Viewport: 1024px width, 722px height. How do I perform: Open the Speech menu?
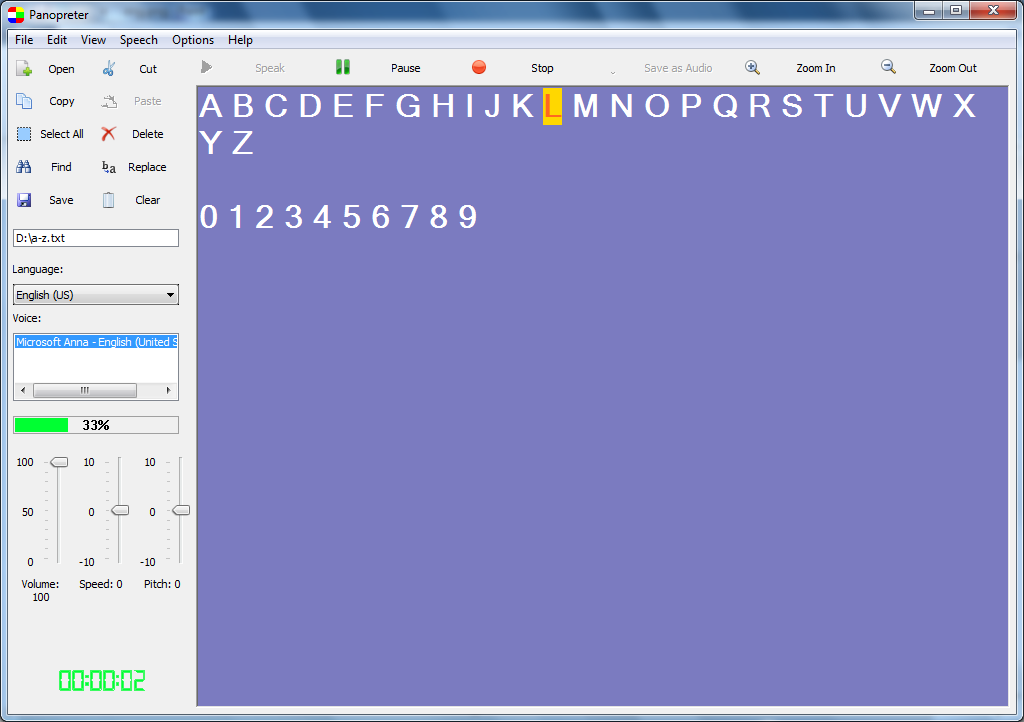click(x=139, y=40)
